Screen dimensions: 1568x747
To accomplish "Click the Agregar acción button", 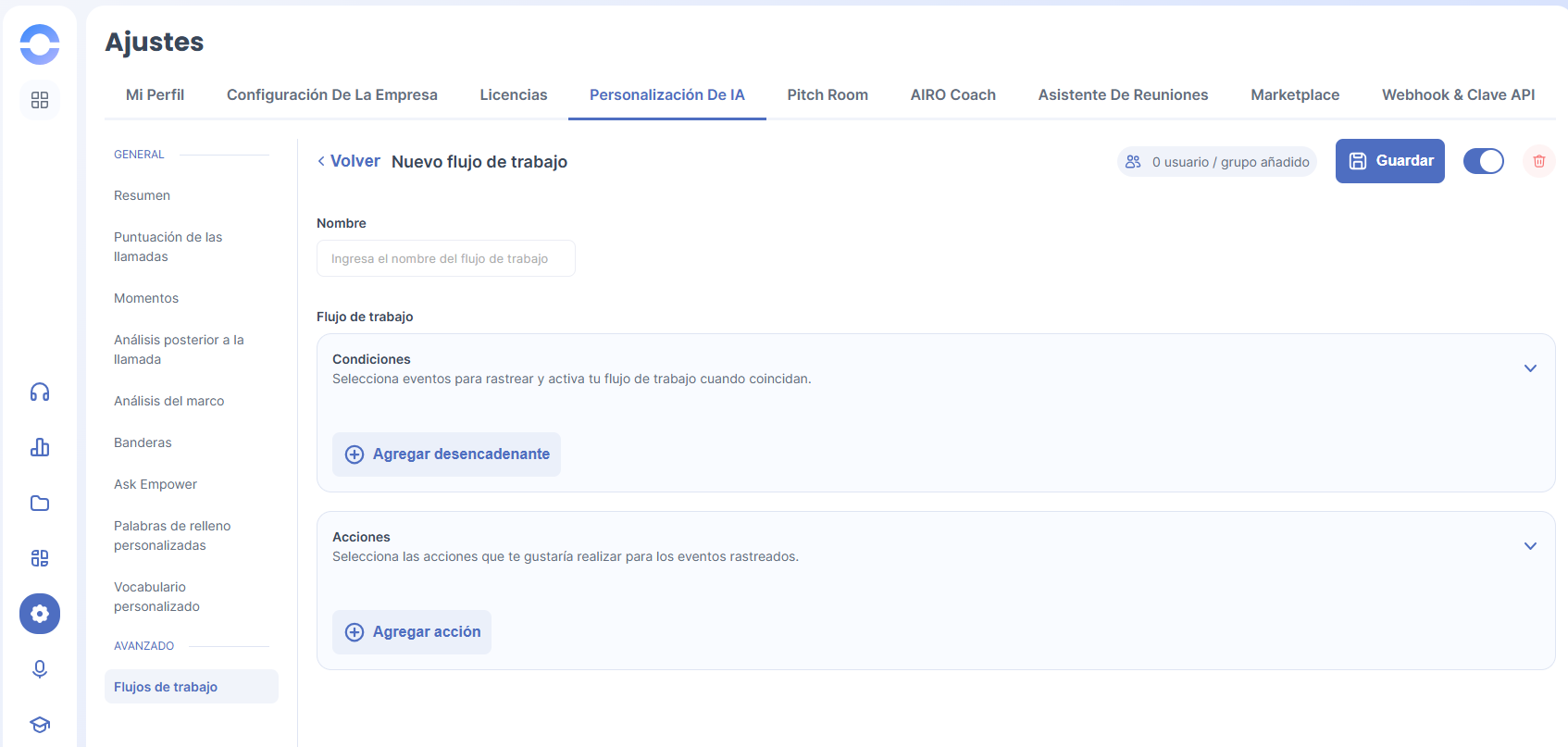I will point(412,632).
